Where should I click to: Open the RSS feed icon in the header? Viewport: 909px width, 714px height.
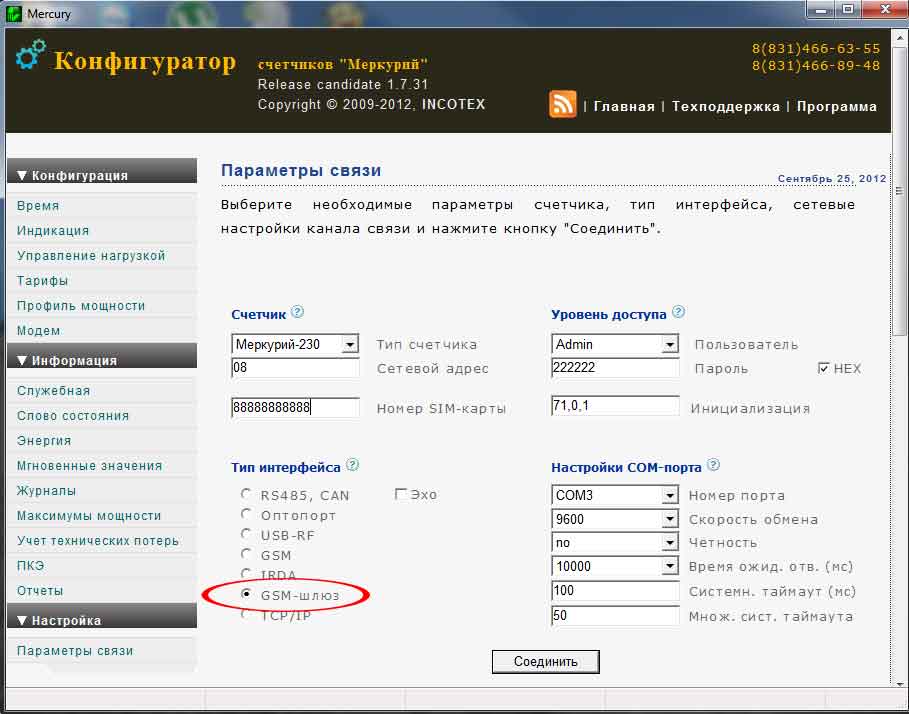point(563,104)
